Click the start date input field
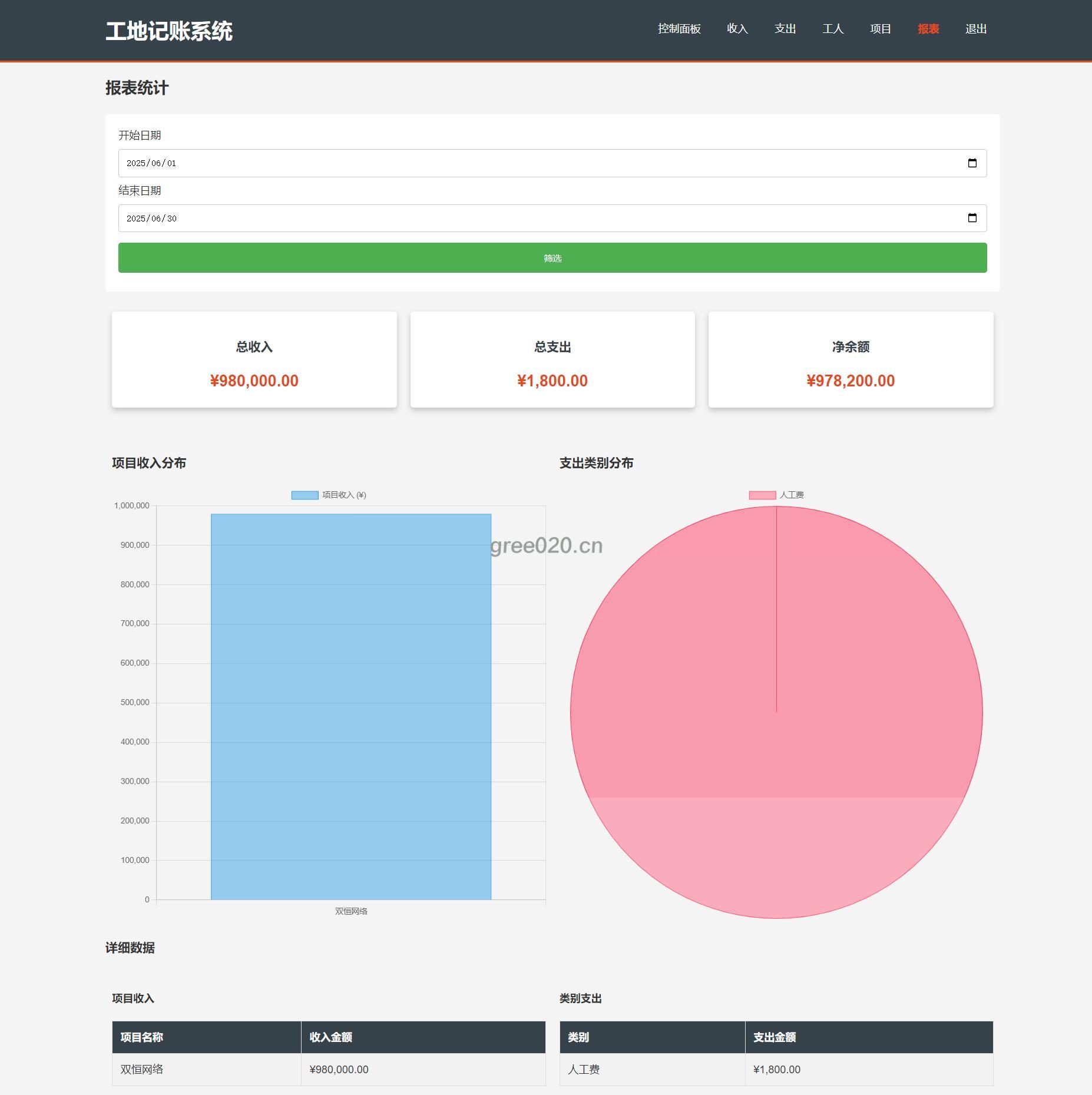The width and height of the screenshot is (1092, 1095). [471, 163]
